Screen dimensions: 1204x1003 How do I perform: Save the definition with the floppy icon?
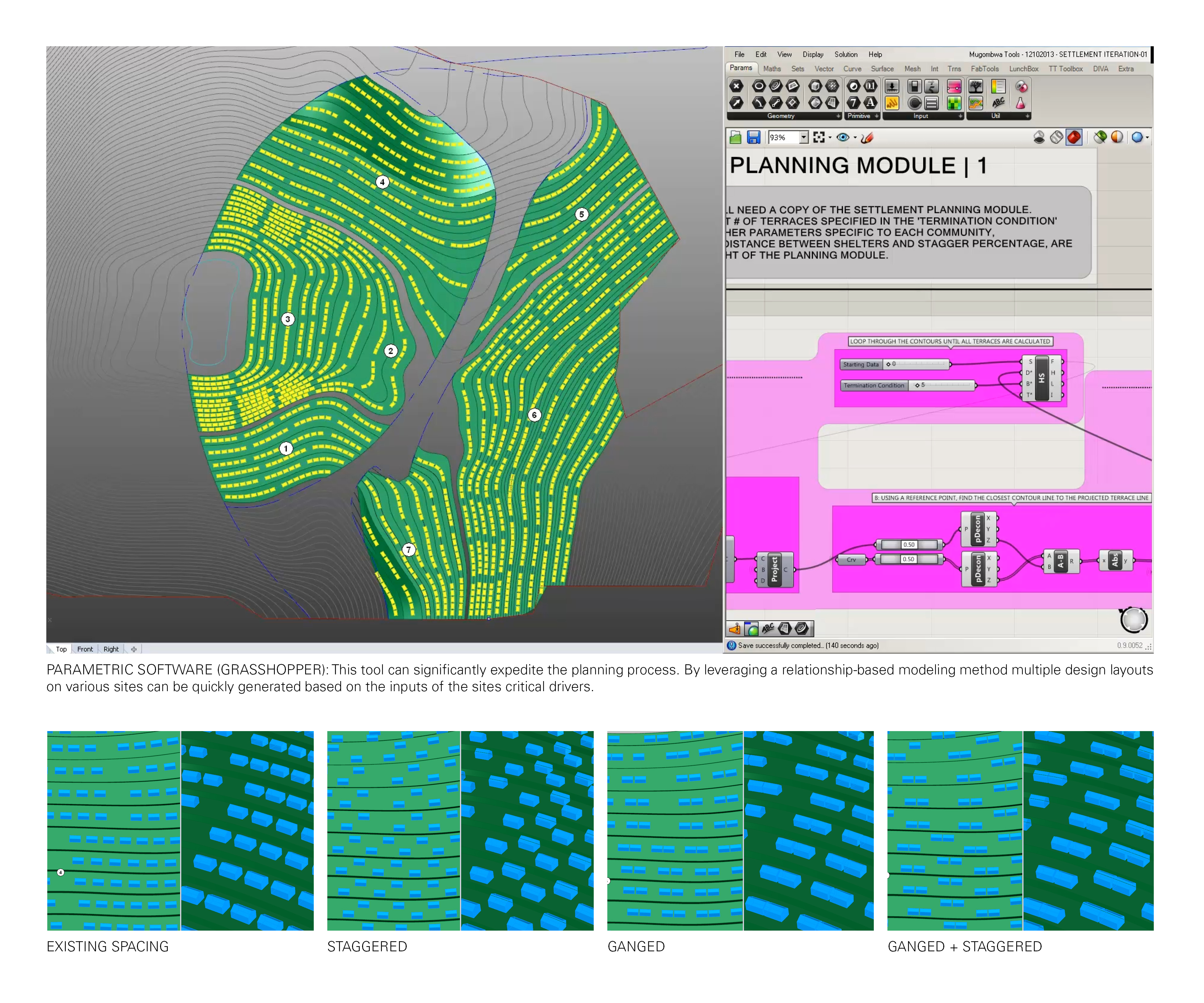point(753,138)
